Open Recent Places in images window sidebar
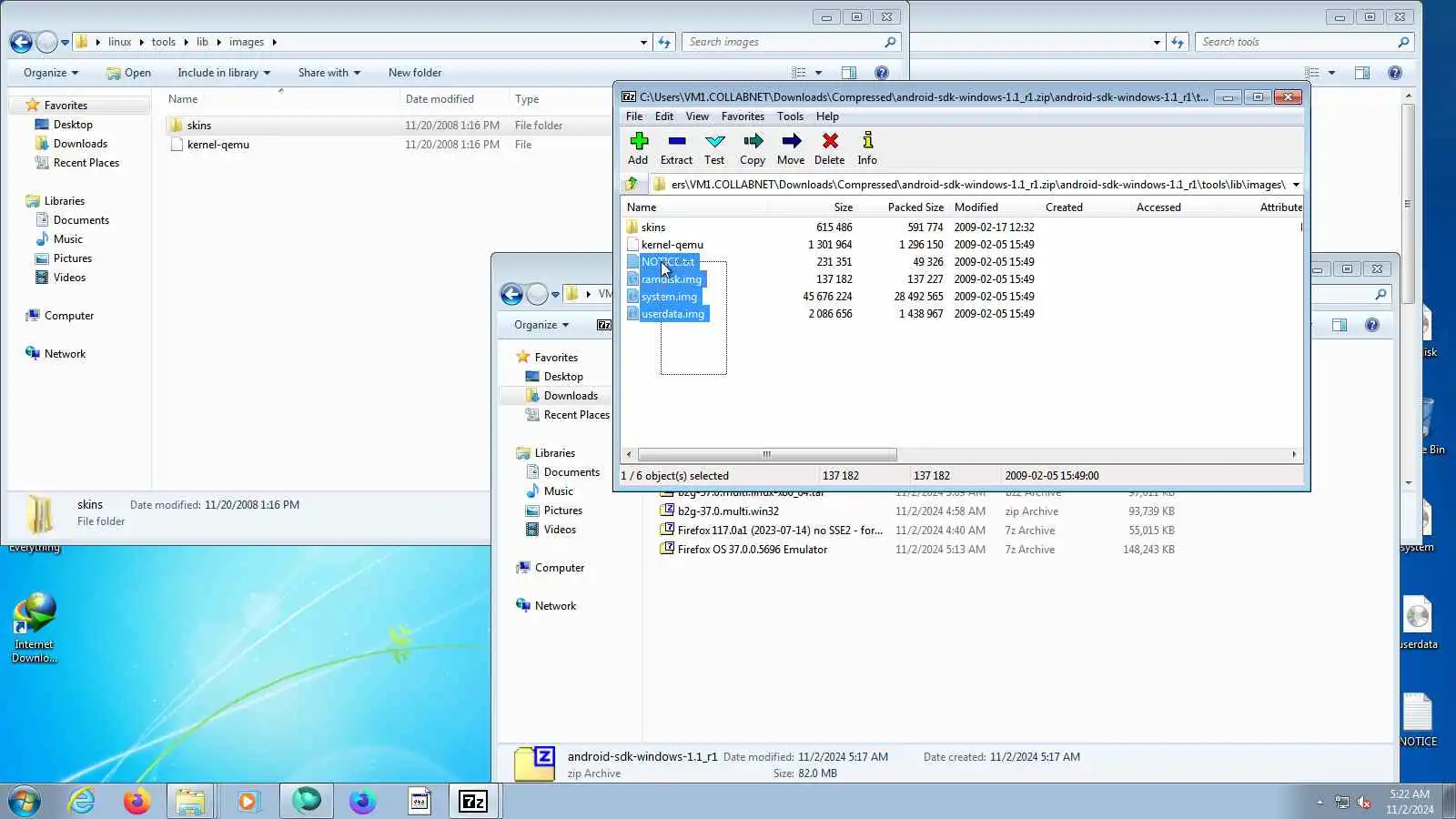 pos(86,163)
